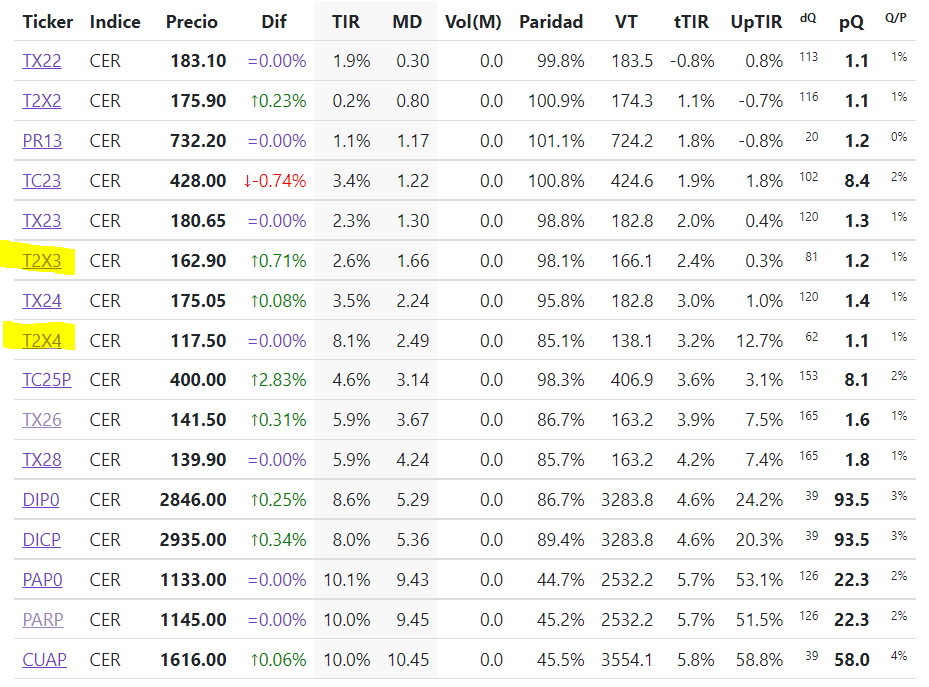Image resolution: width=929 pixels, height=687 pixels.
Task: Open the highlighted T2X3 ticker link
Action: (x=41, y=261)
